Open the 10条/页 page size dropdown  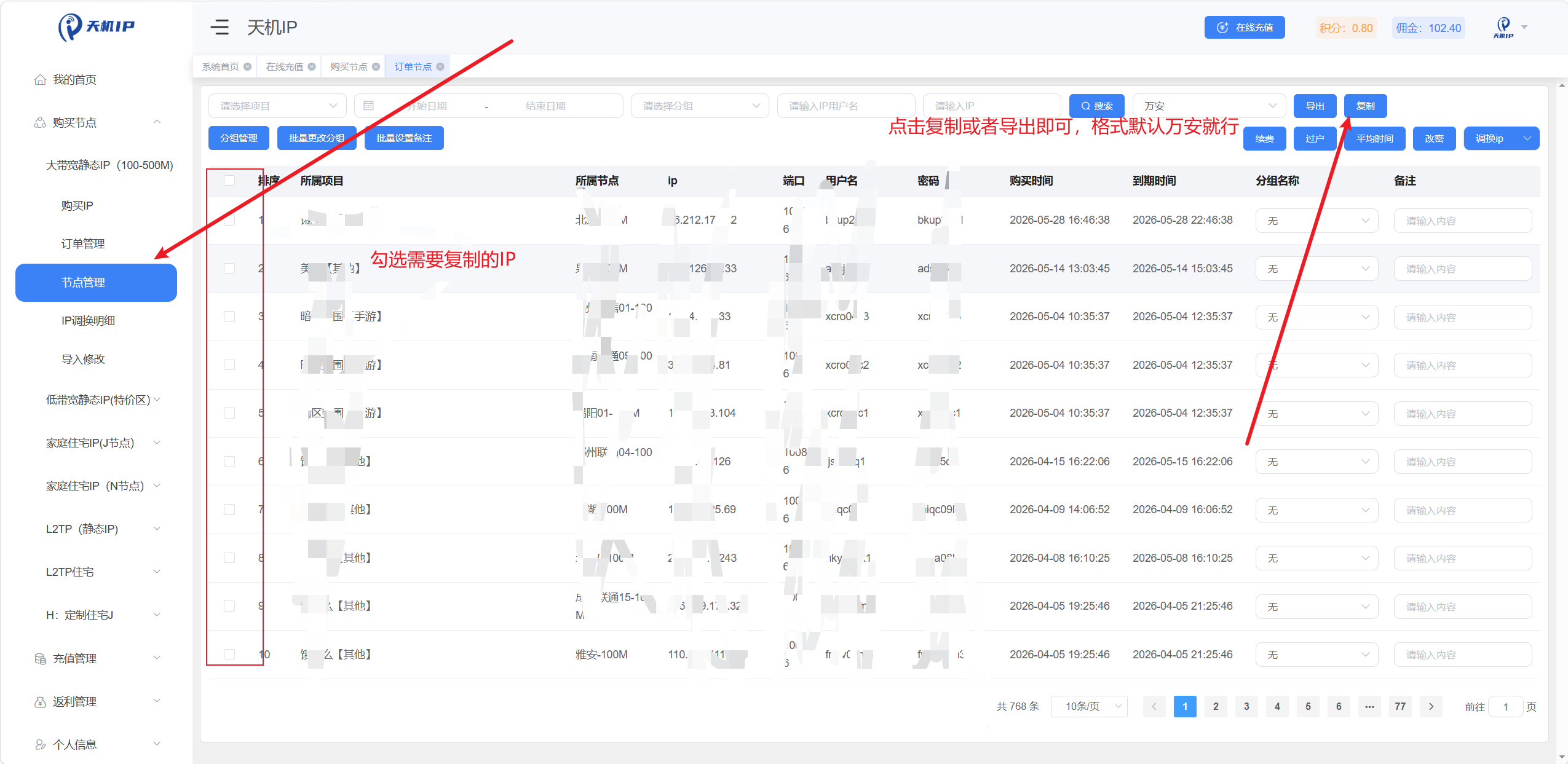(x=1089, y=707)
